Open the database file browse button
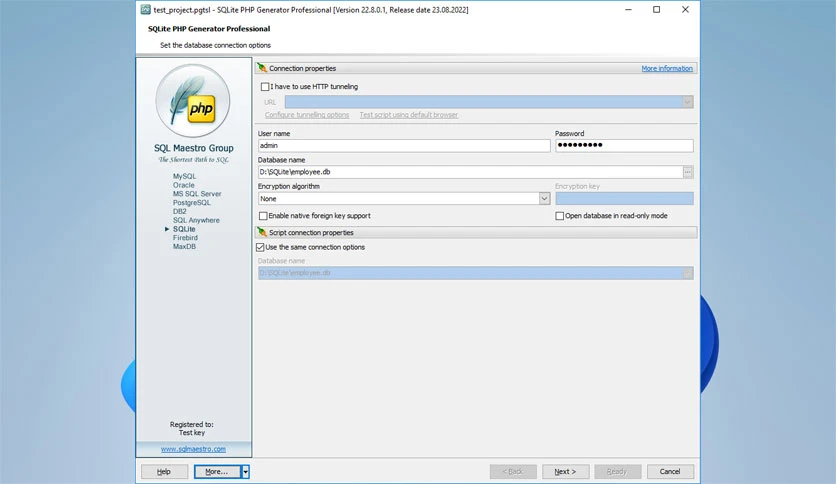 coord(688,172)
